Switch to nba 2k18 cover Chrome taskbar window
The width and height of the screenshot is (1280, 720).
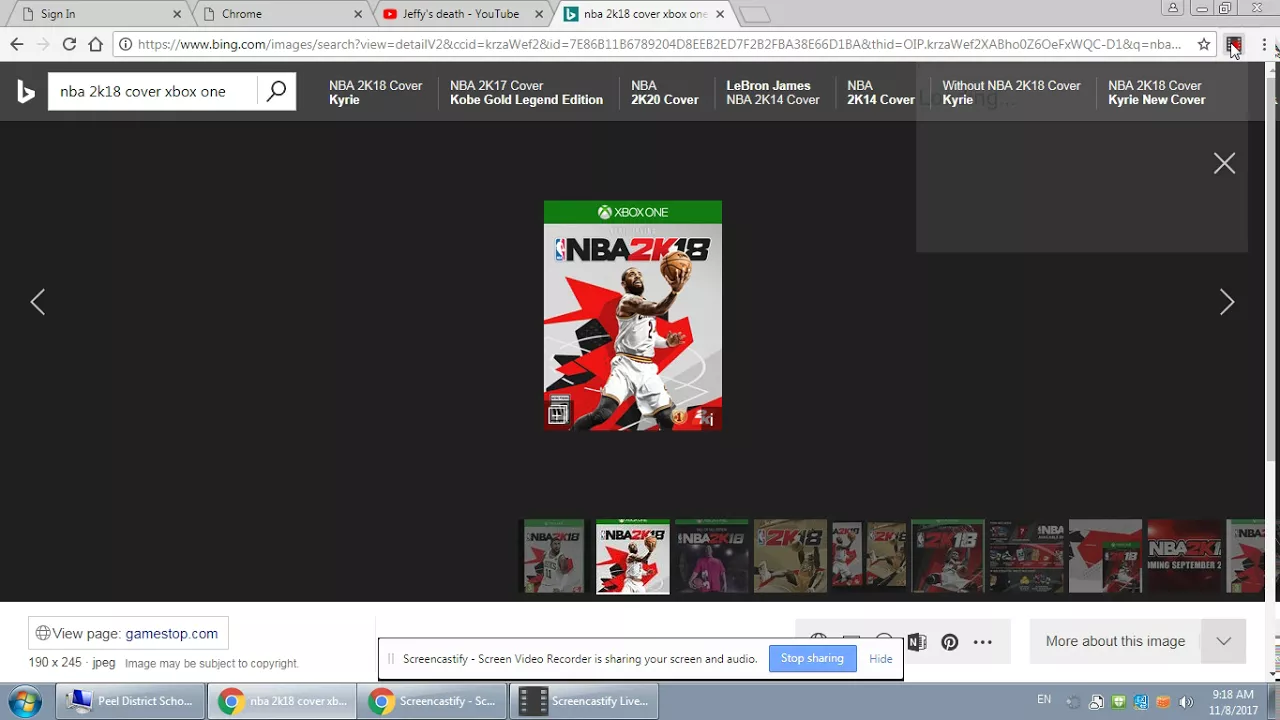(x=282, y=701)
